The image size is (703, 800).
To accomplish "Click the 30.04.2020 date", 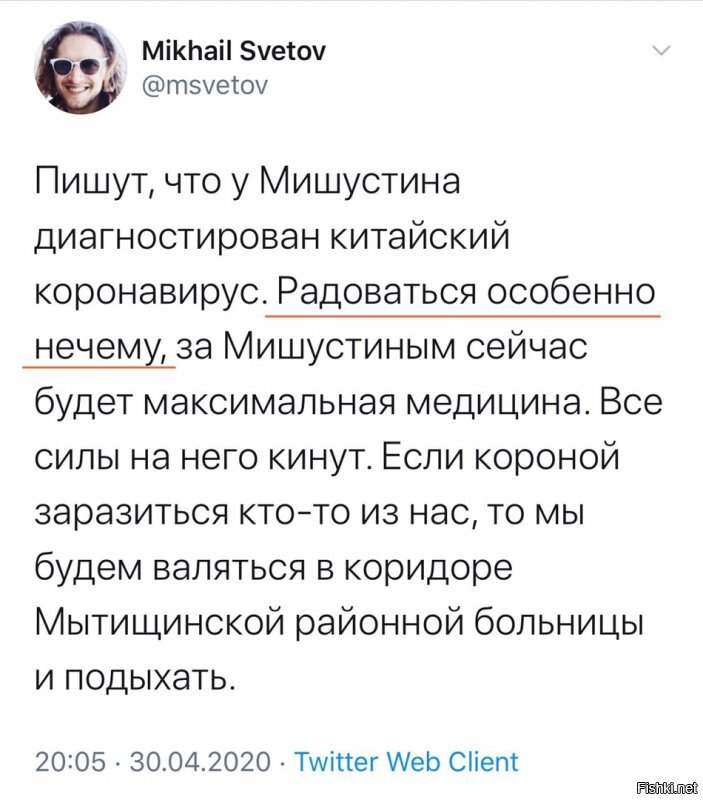I will [x=201, y=762].
